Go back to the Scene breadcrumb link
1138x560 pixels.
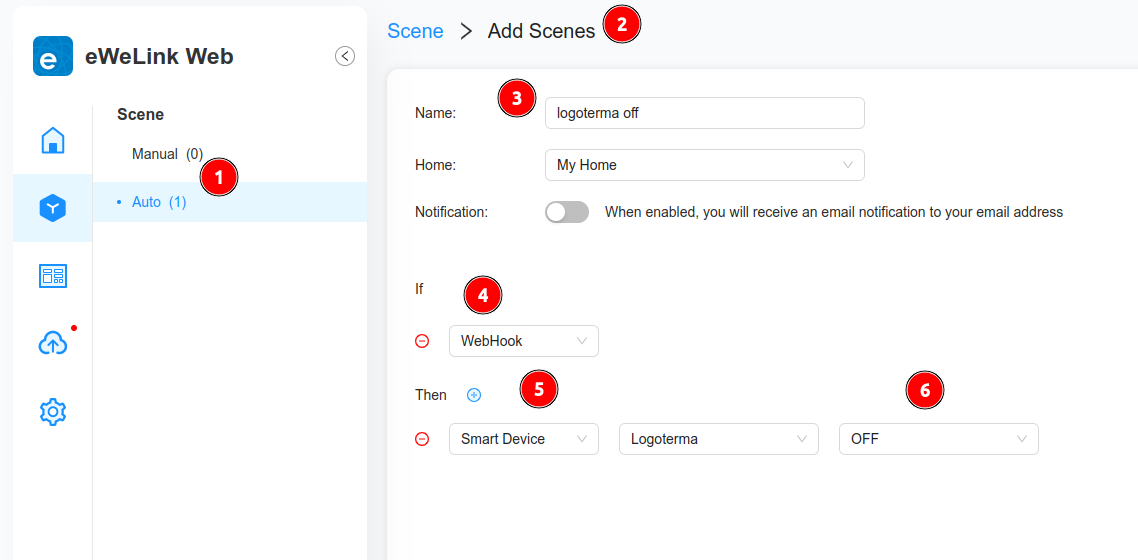click(415, 30)
